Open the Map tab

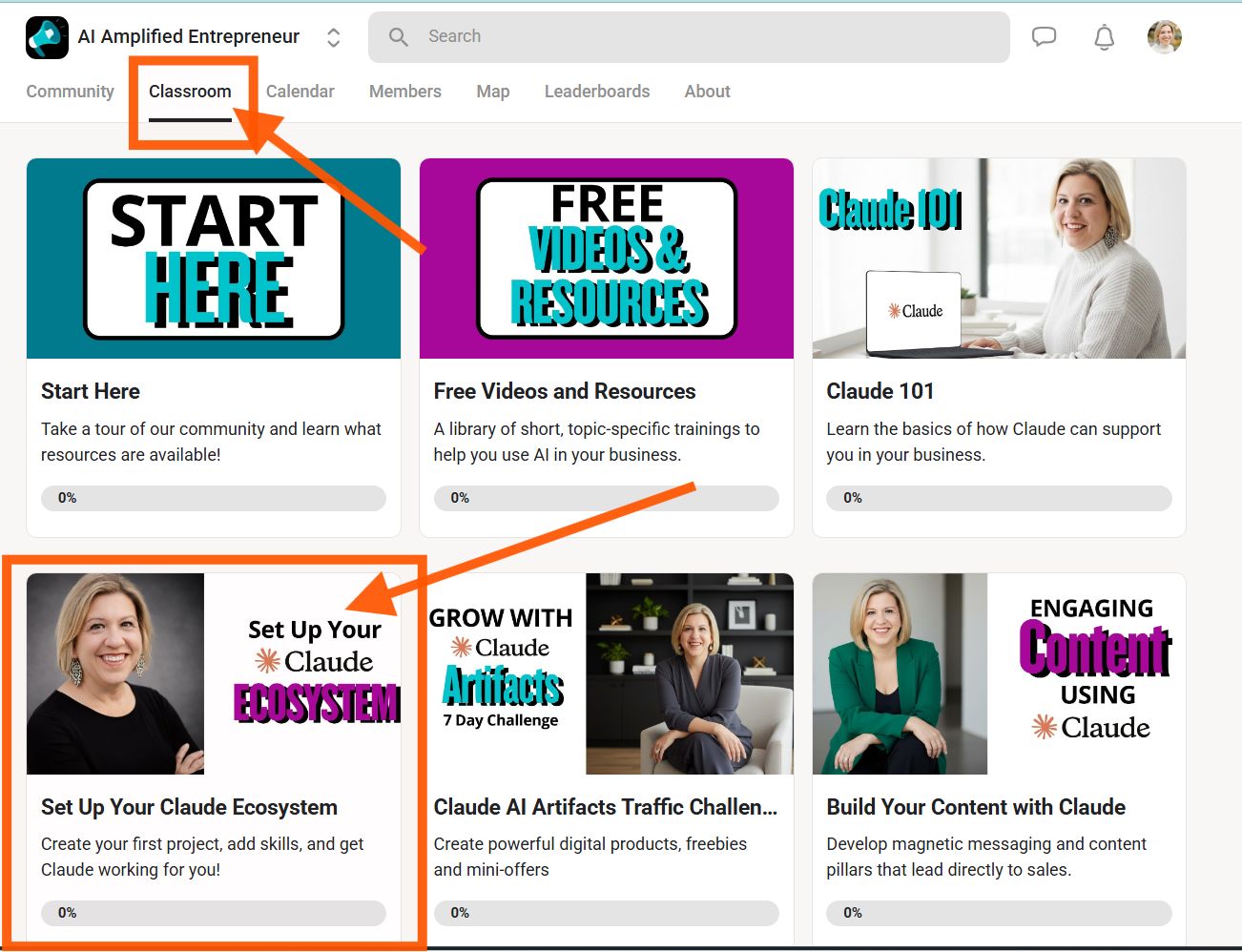[493, 92]
